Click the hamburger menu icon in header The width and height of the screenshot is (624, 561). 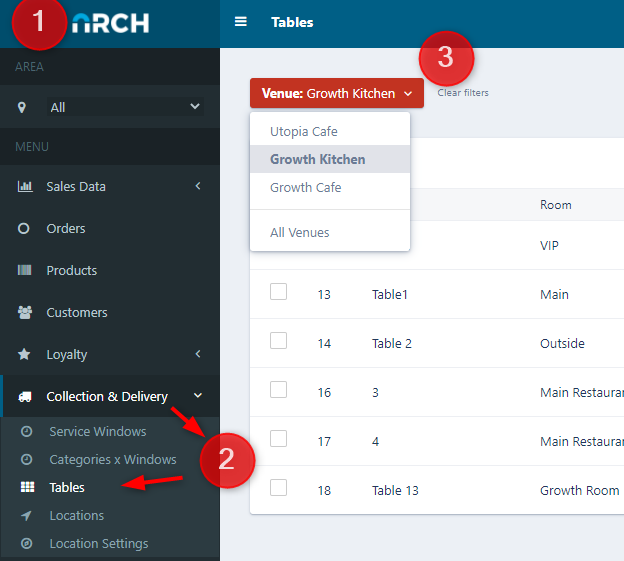[x=240, y=22]
